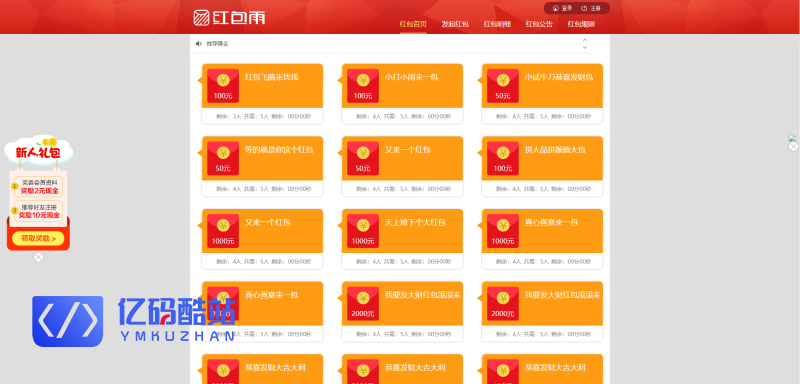This screenshot has width=800, height=384.
Task: Open the 小试牛刀恭喜发财包 title
Action: point(559,77)
